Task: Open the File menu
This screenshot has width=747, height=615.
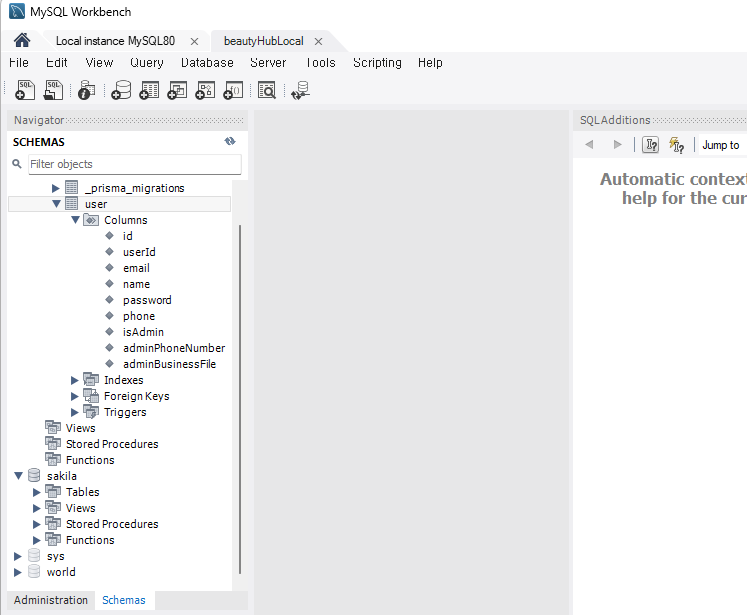Action: coord(19,62)
